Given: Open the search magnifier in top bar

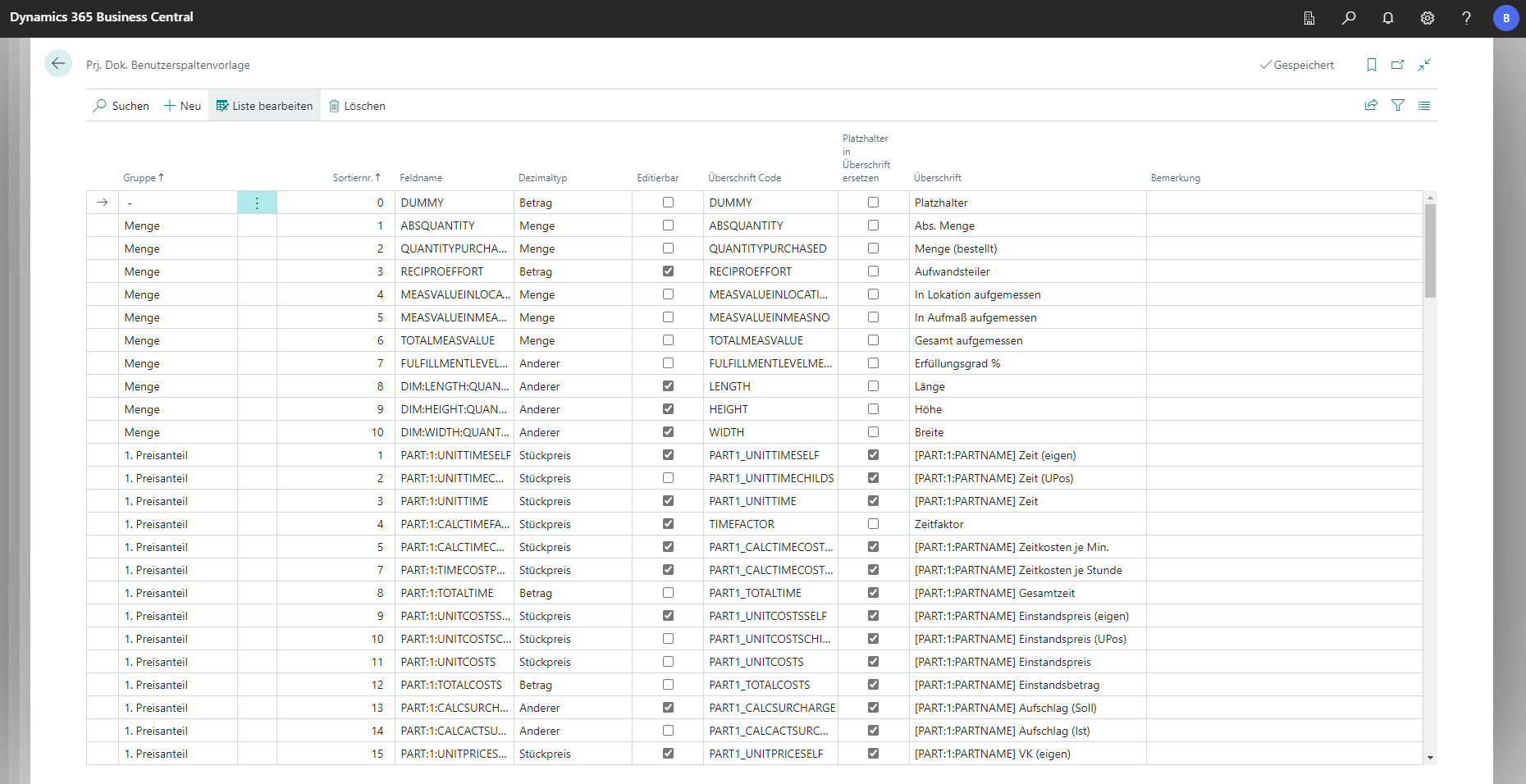Looking at the screenshot, I should [x=1349, y=18].
